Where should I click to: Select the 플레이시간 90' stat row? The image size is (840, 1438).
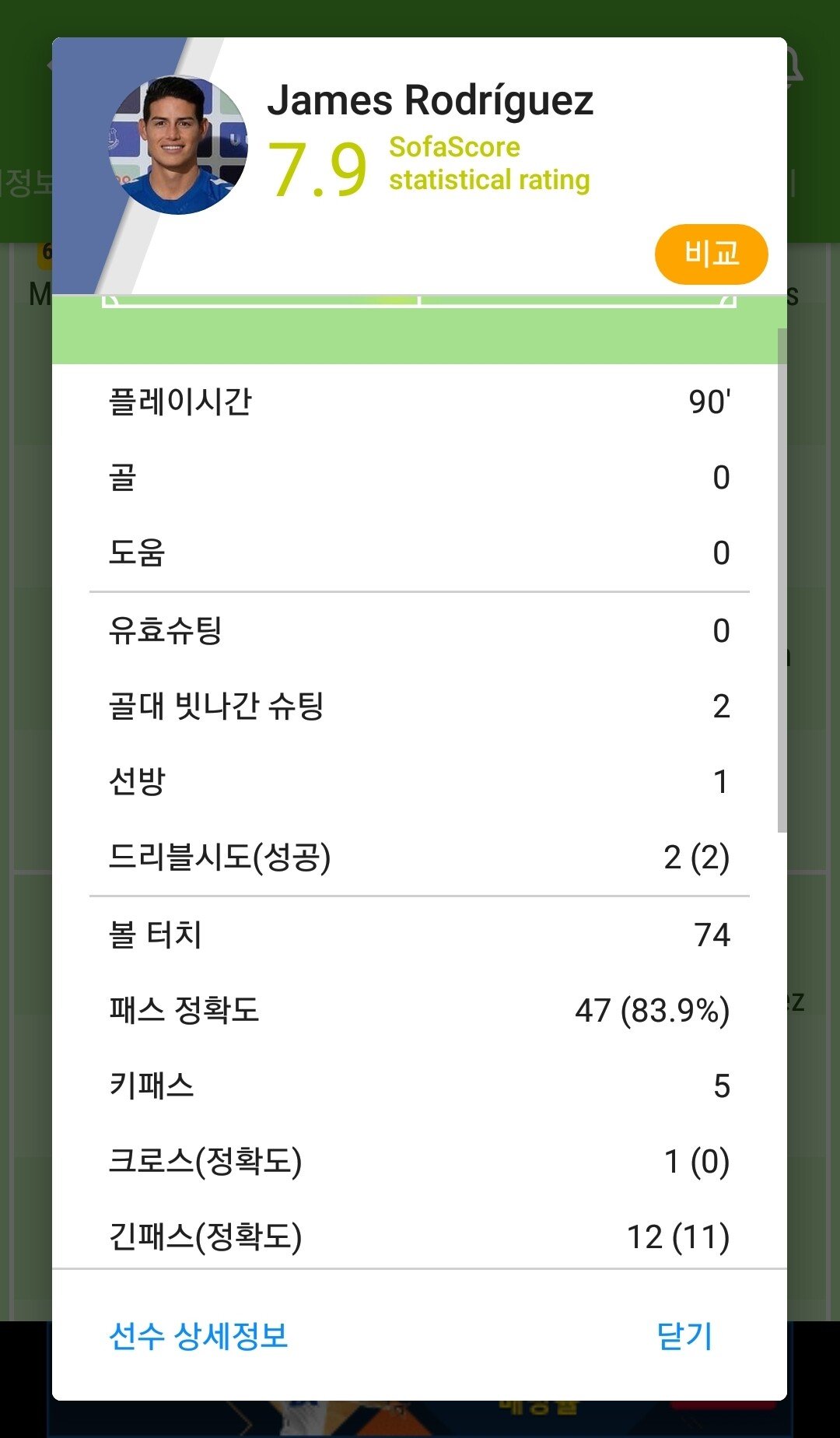pyautogui.click(x=419, y=402)
